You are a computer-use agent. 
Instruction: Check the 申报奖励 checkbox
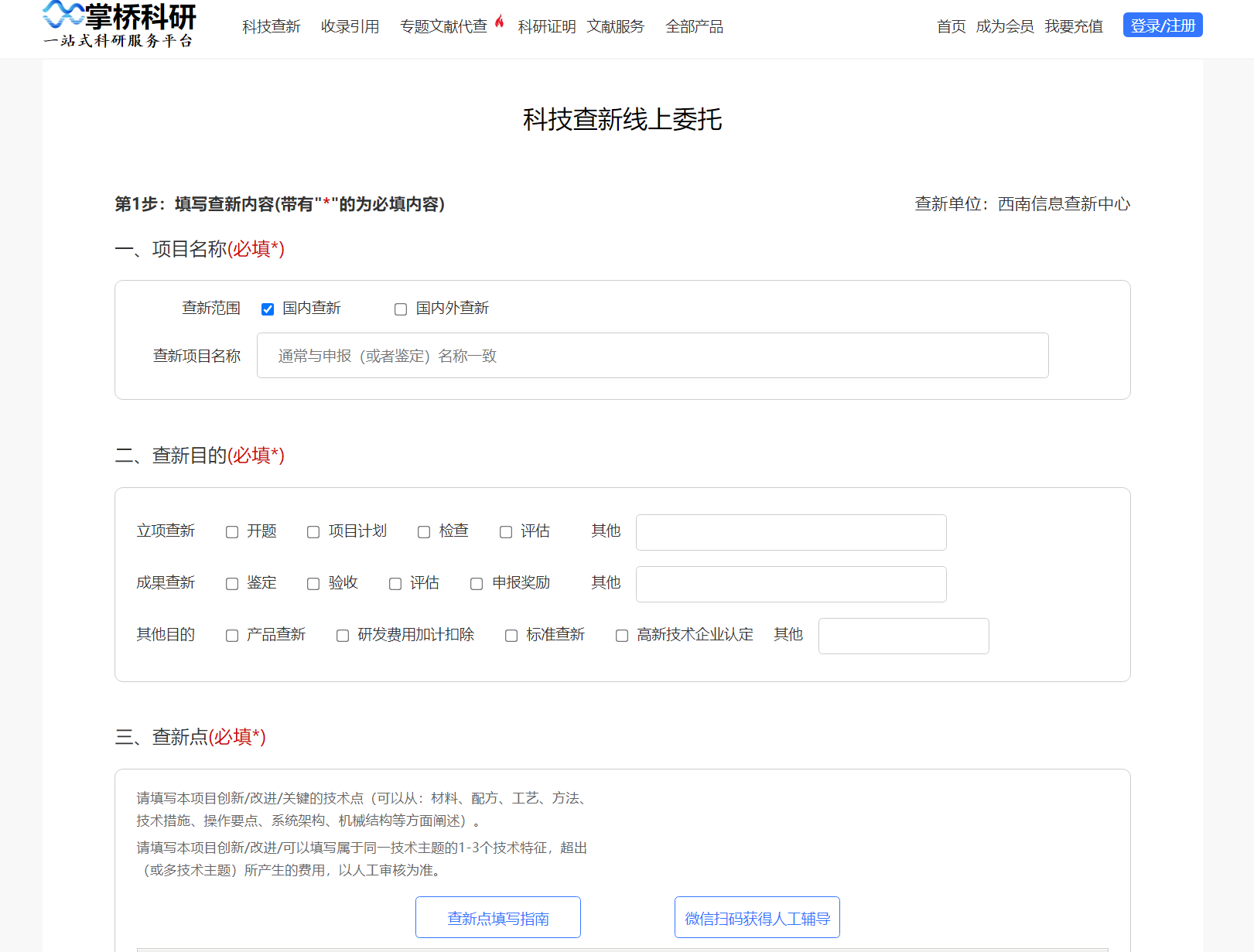(477, 584)
